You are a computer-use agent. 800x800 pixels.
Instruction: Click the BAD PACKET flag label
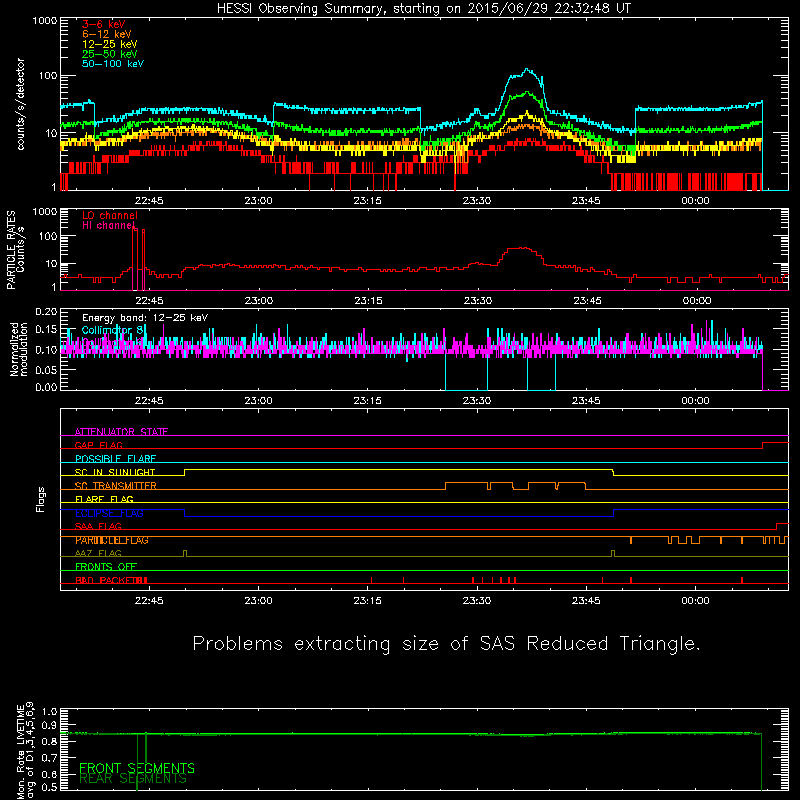[112, 580]
